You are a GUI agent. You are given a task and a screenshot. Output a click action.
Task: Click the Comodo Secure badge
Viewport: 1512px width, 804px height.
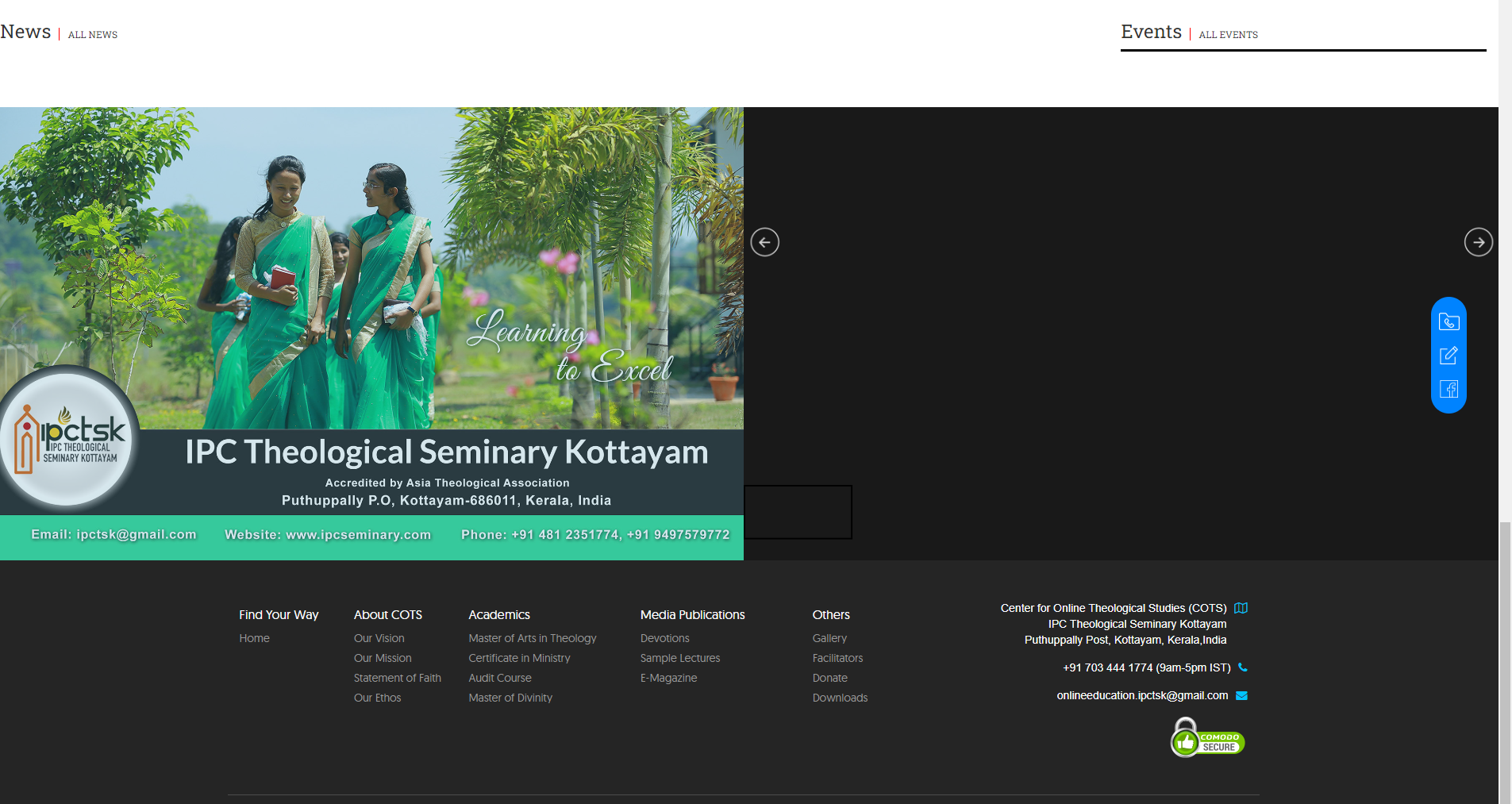tap(1207, 738)
